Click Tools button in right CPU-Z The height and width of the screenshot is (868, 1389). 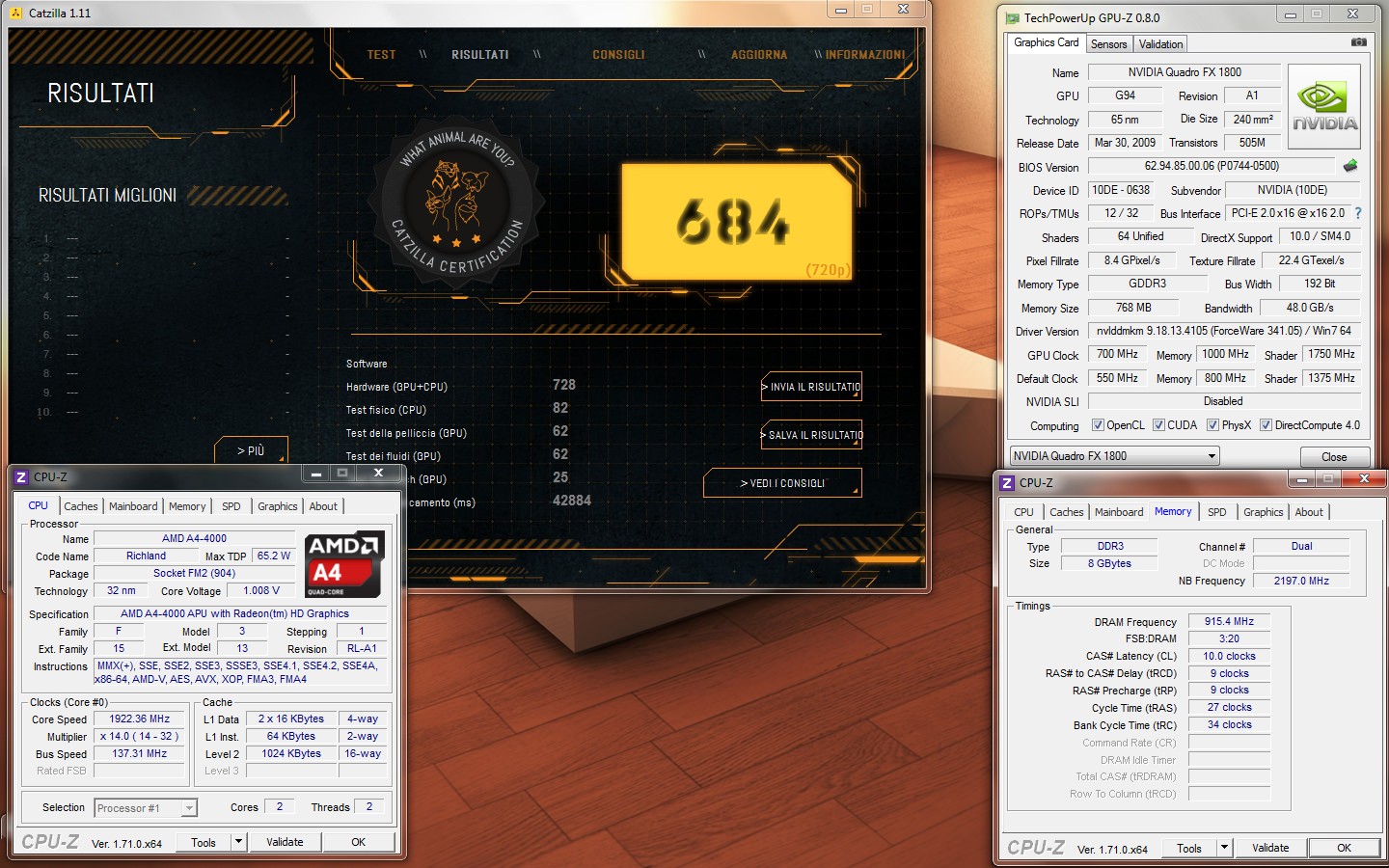[1189, 848]
